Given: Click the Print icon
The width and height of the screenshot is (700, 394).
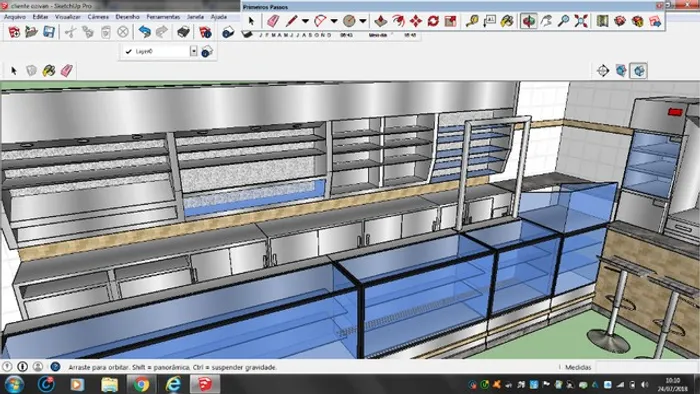Looking at the screenshot, I should pos(183,32).
